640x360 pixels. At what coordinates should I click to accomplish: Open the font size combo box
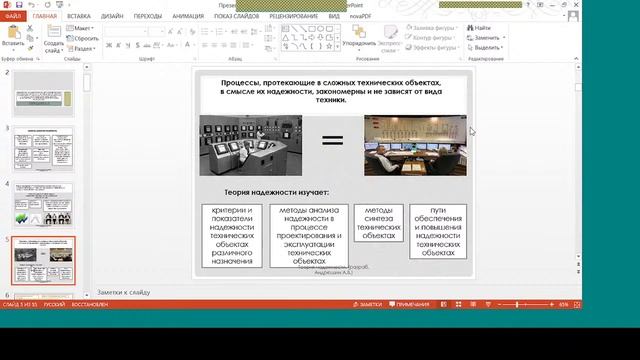(156, 31)
